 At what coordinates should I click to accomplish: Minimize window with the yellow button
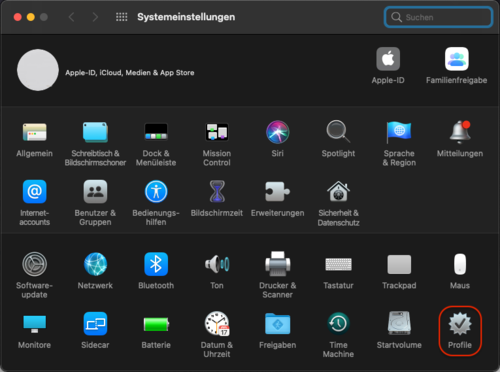point(31,17)
